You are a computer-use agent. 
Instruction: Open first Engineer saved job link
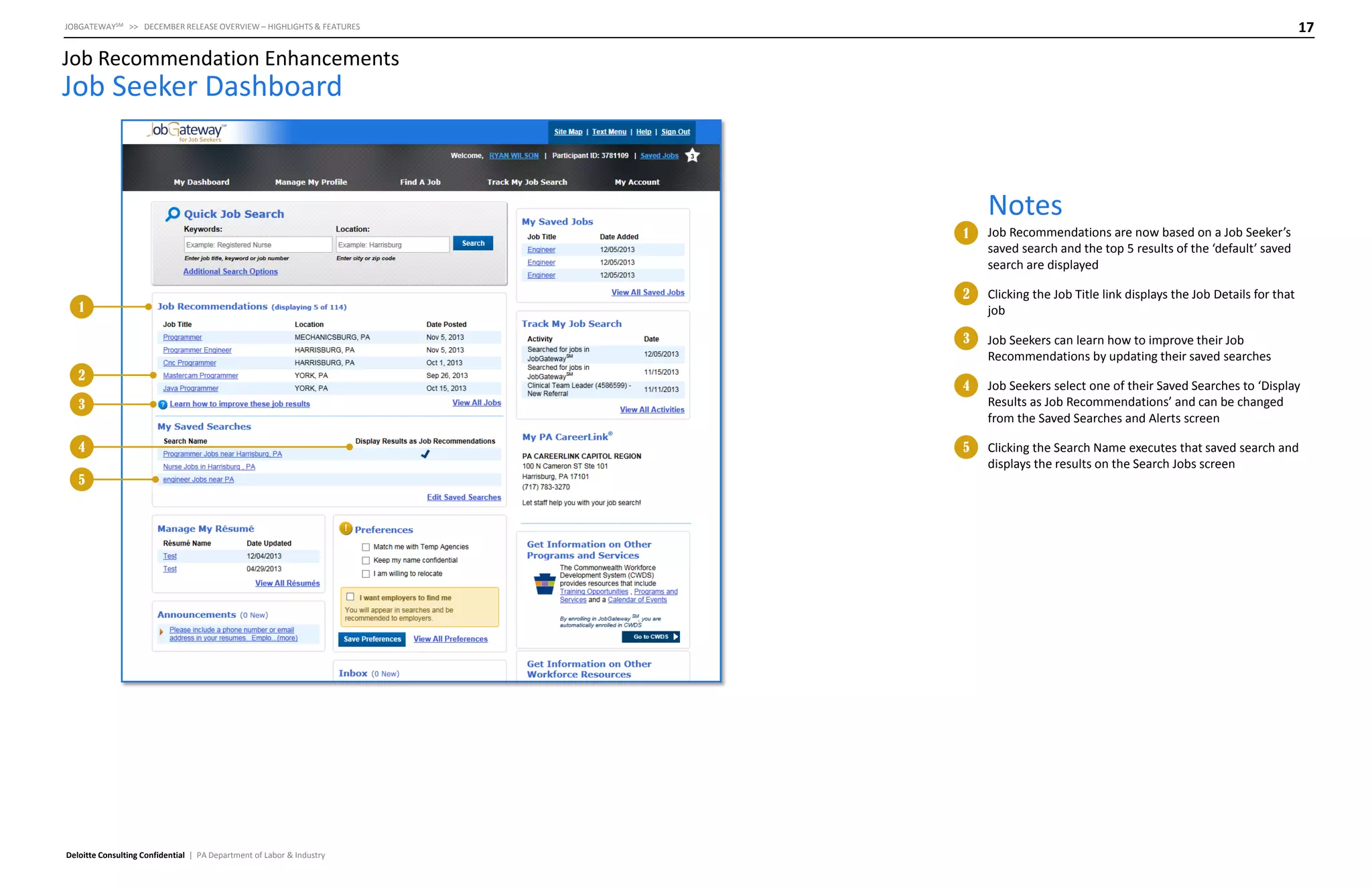[541, 250]
